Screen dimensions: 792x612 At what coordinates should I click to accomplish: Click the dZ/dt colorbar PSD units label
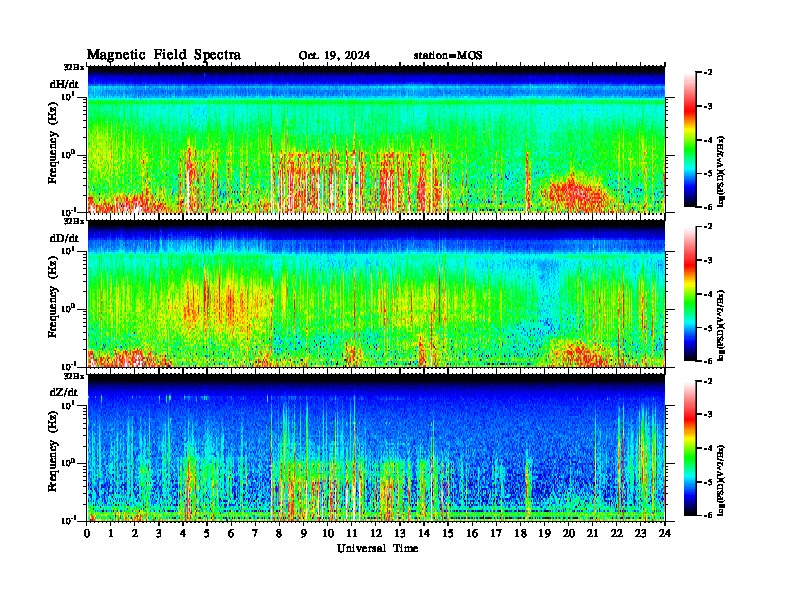[721, 479]
